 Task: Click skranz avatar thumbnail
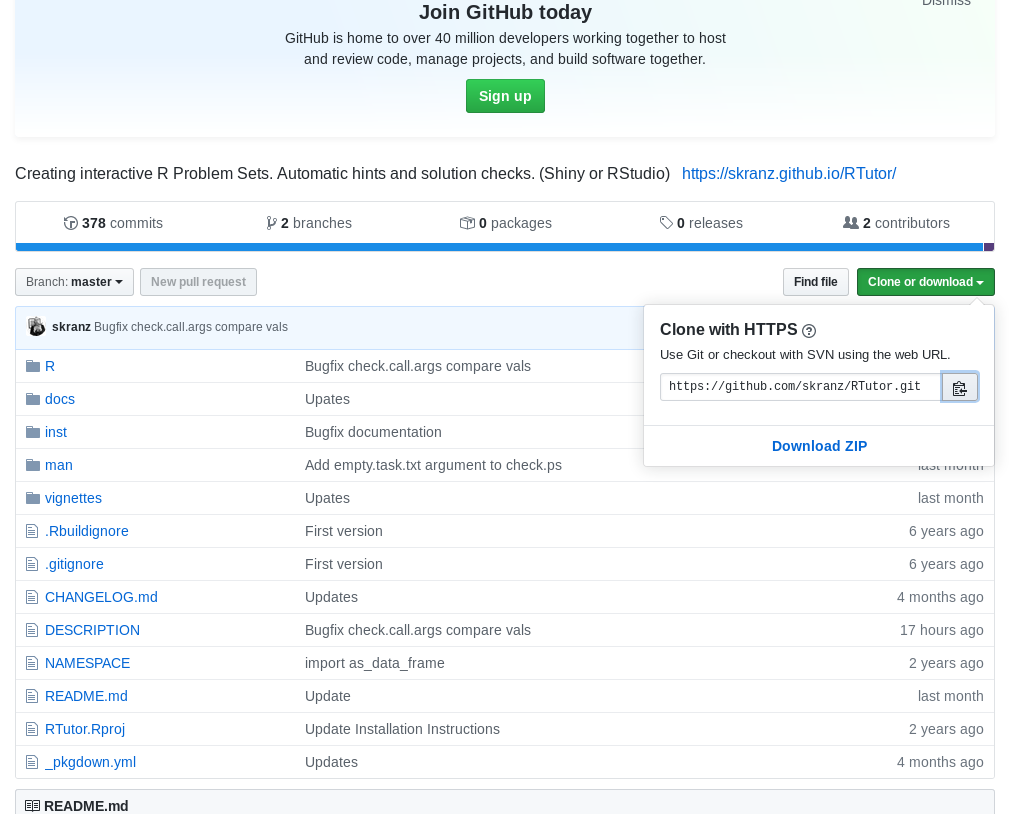37,327
